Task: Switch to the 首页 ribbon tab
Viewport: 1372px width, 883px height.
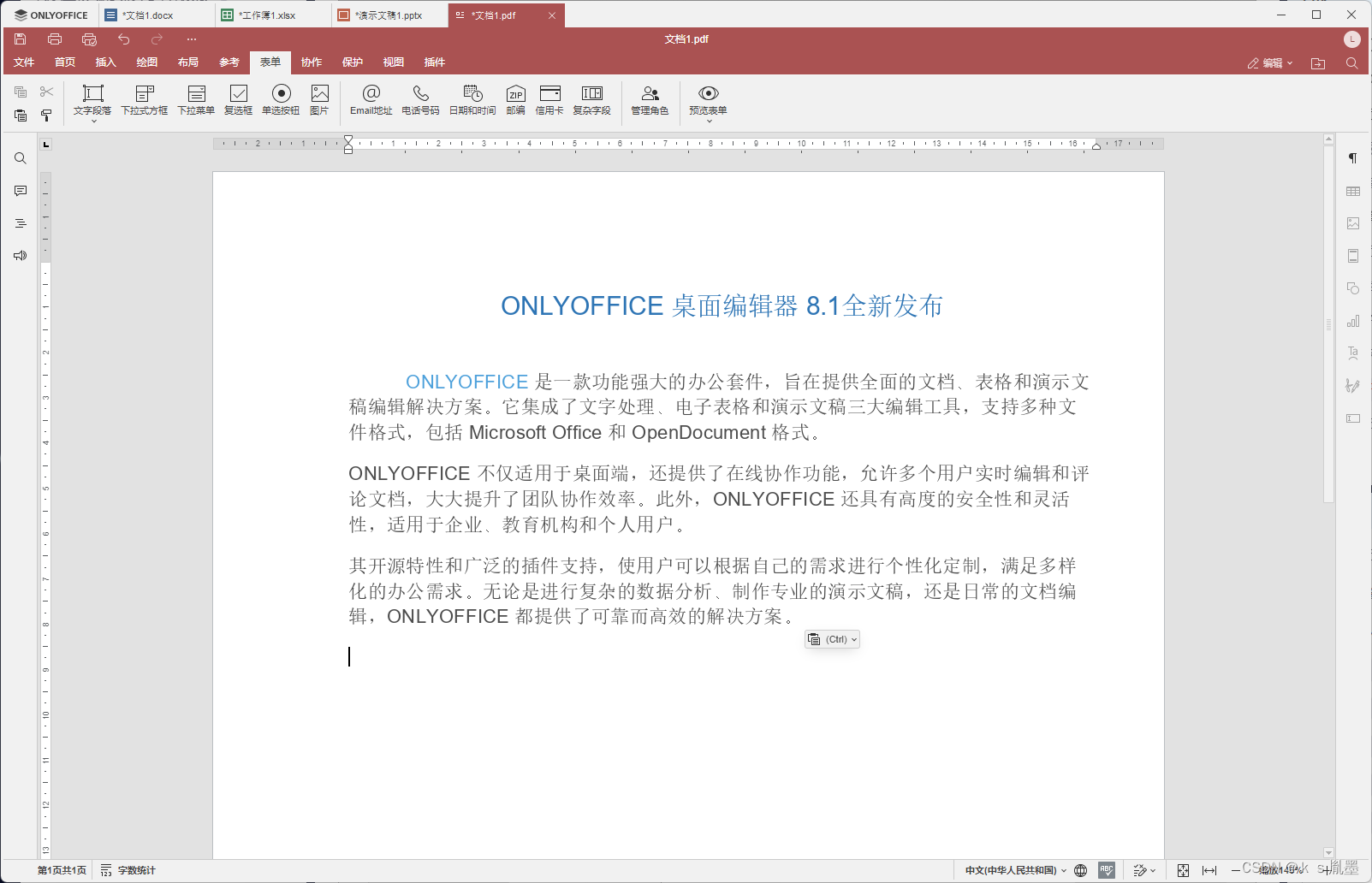Action: [x=65, y=62]
